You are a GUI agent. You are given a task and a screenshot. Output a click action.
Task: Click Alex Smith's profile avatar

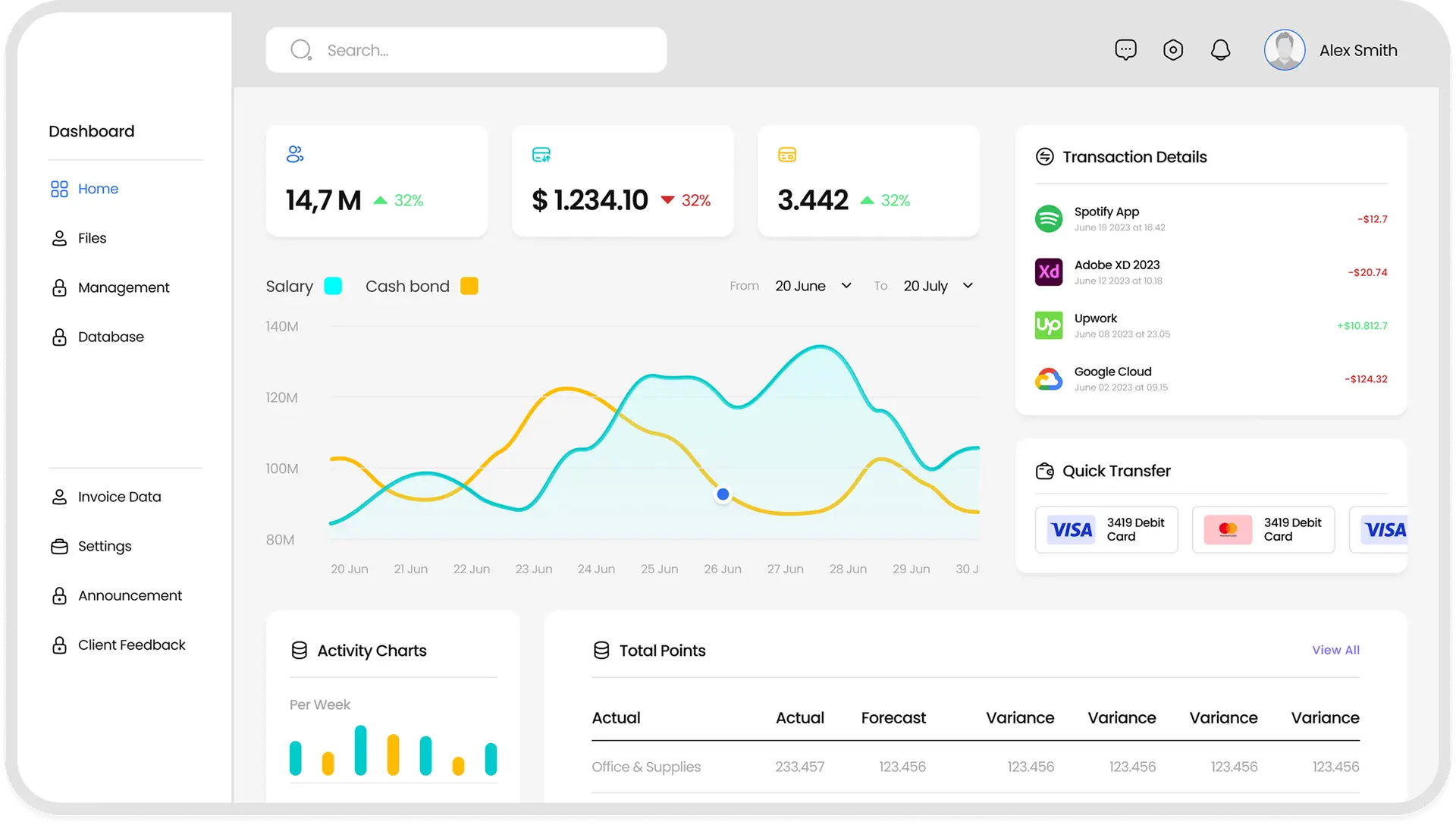click(1284, 50)
